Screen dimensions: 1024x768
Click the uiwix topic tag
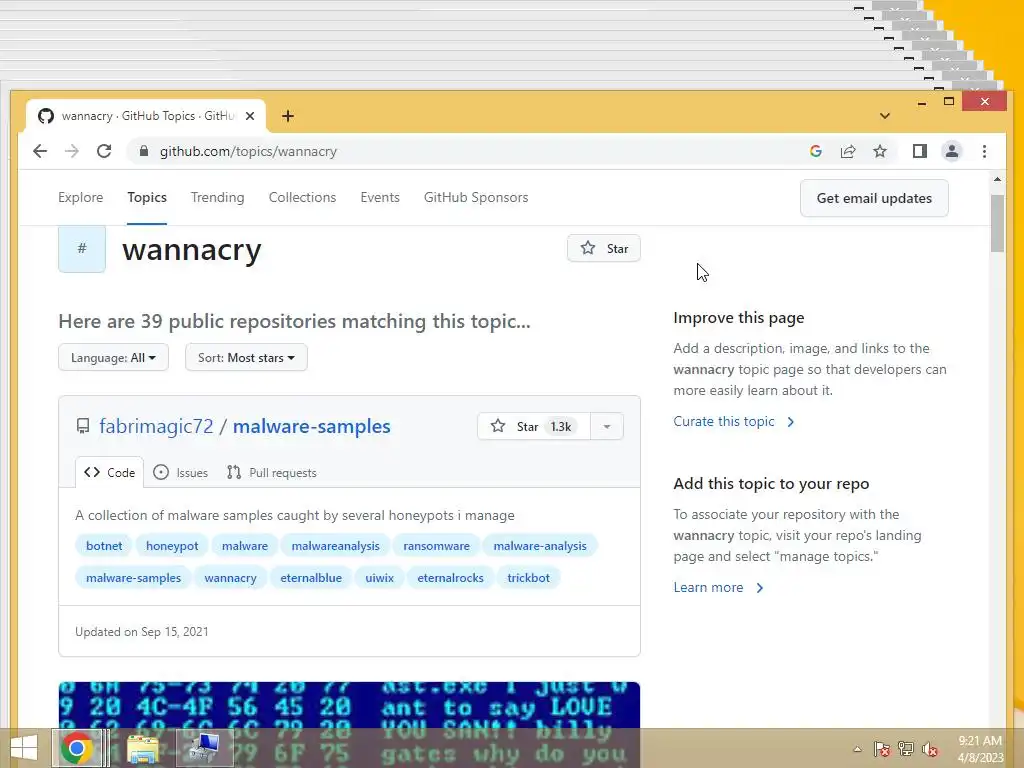pyautogui.click(x=379, y=577)
